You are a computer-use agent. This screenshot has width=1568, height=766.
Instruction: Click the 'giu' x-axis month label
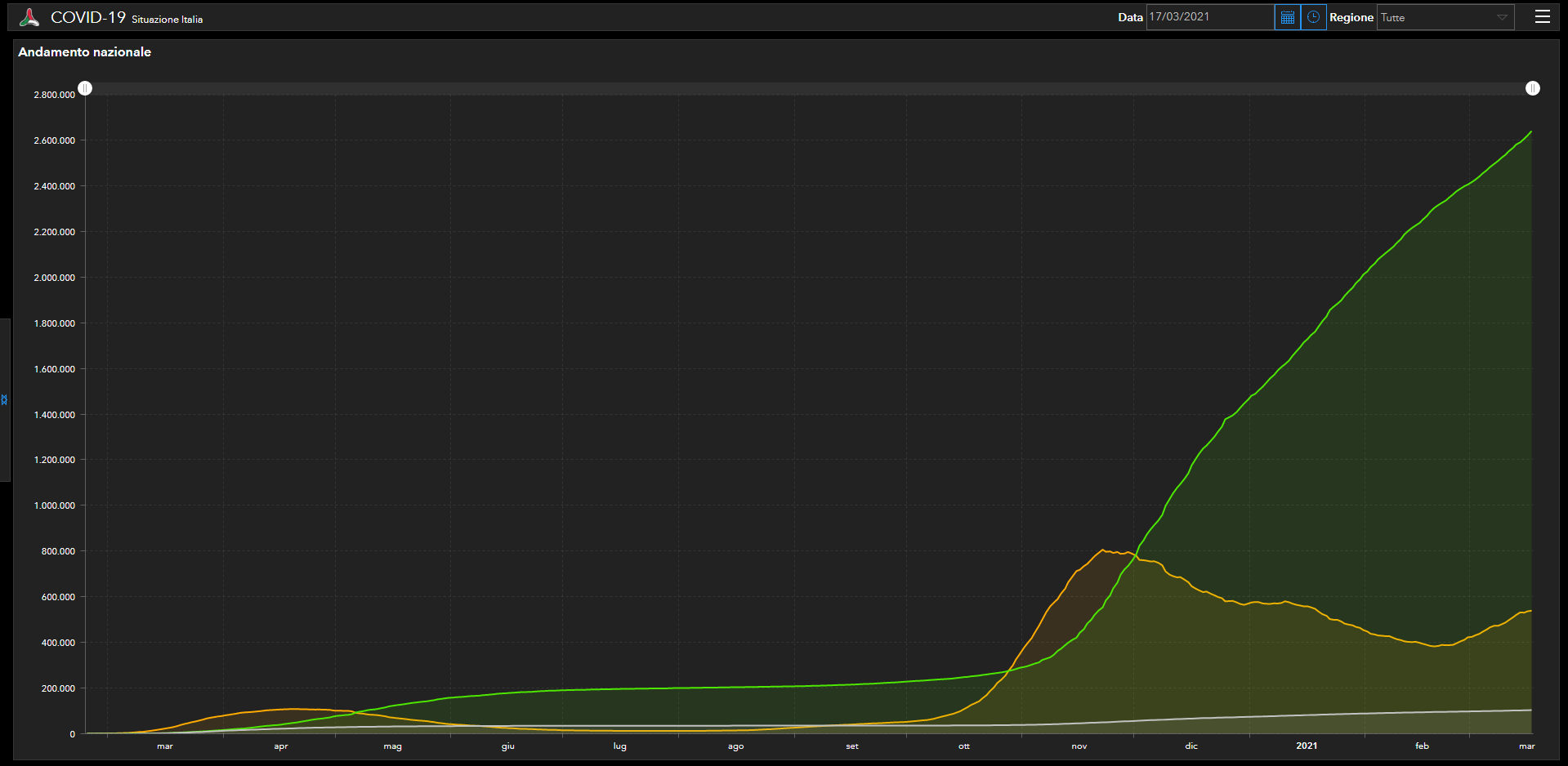point(508,746)
